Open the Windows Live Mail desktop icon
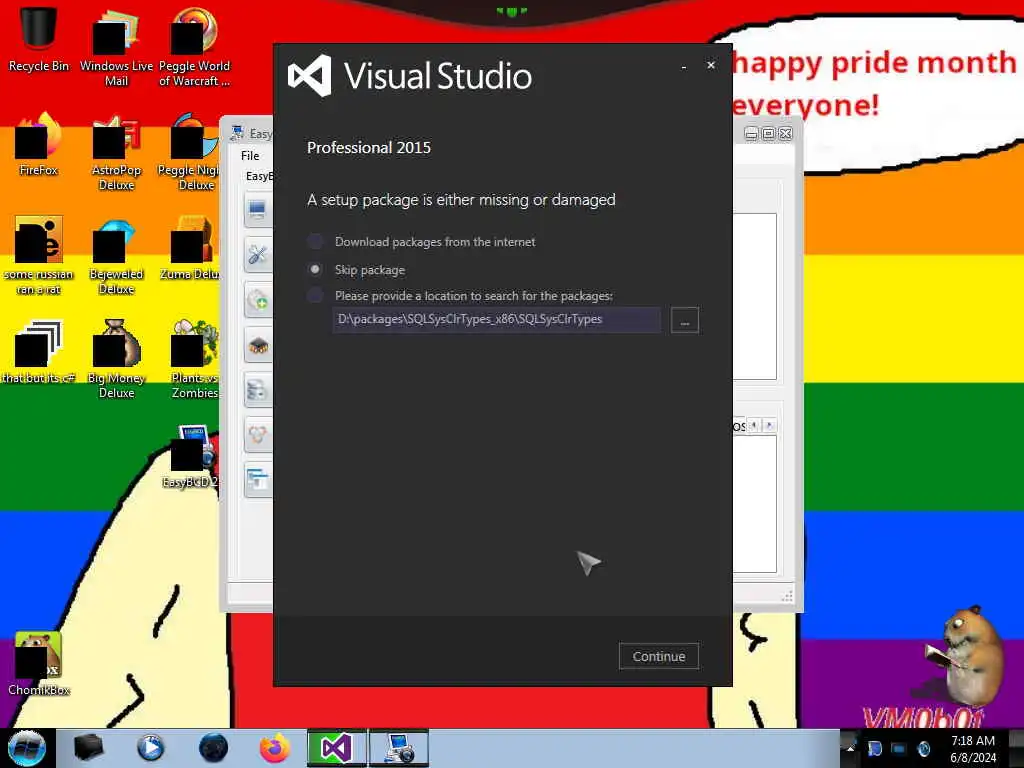Image resolution: width=1024 pixels, height=768 pixels. coord(116,47)
